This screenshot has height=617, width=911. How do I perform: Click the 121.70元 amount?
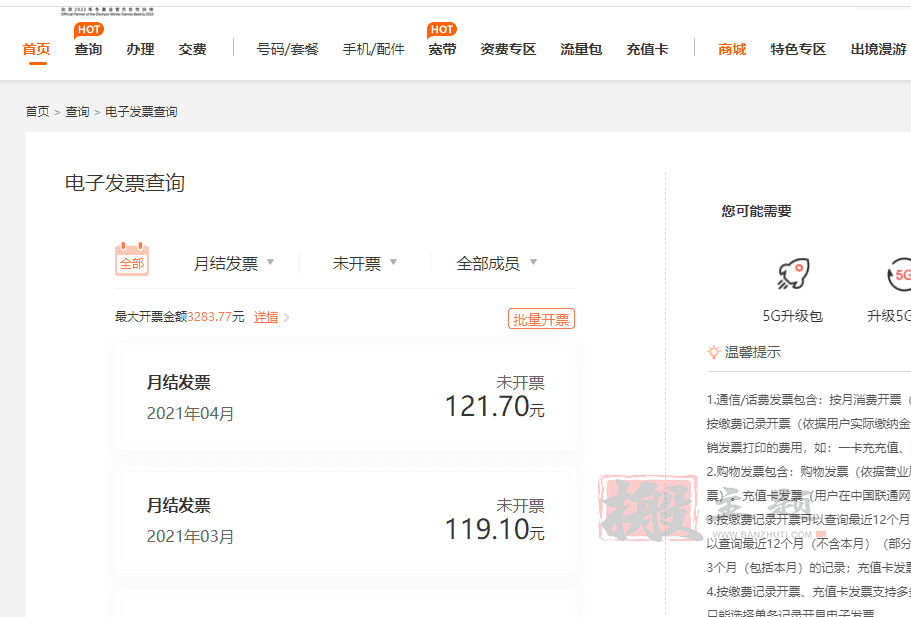tap(494, 406)
